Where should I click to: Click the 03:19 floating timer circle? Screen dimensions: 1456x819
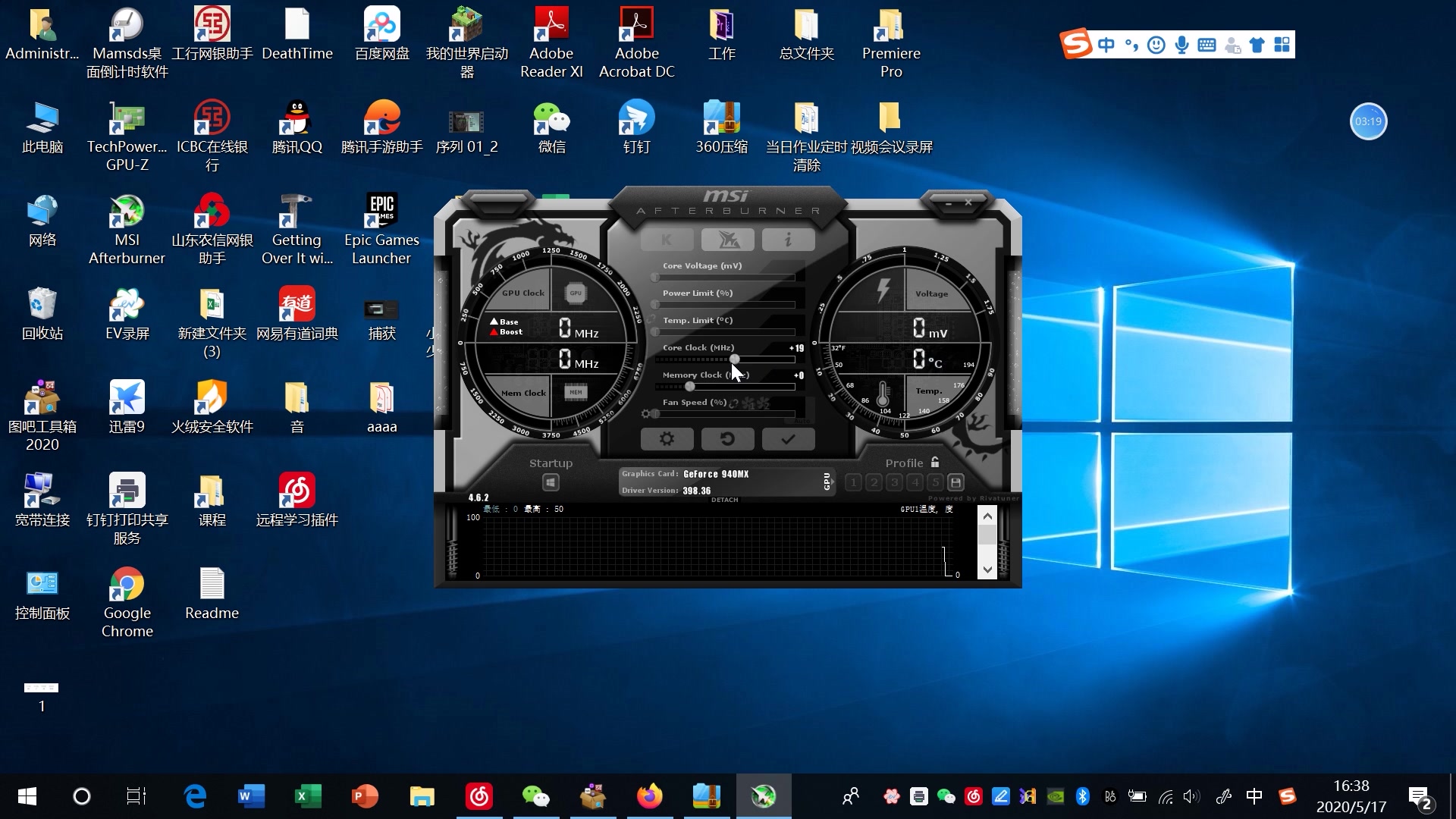(1368, 121)
